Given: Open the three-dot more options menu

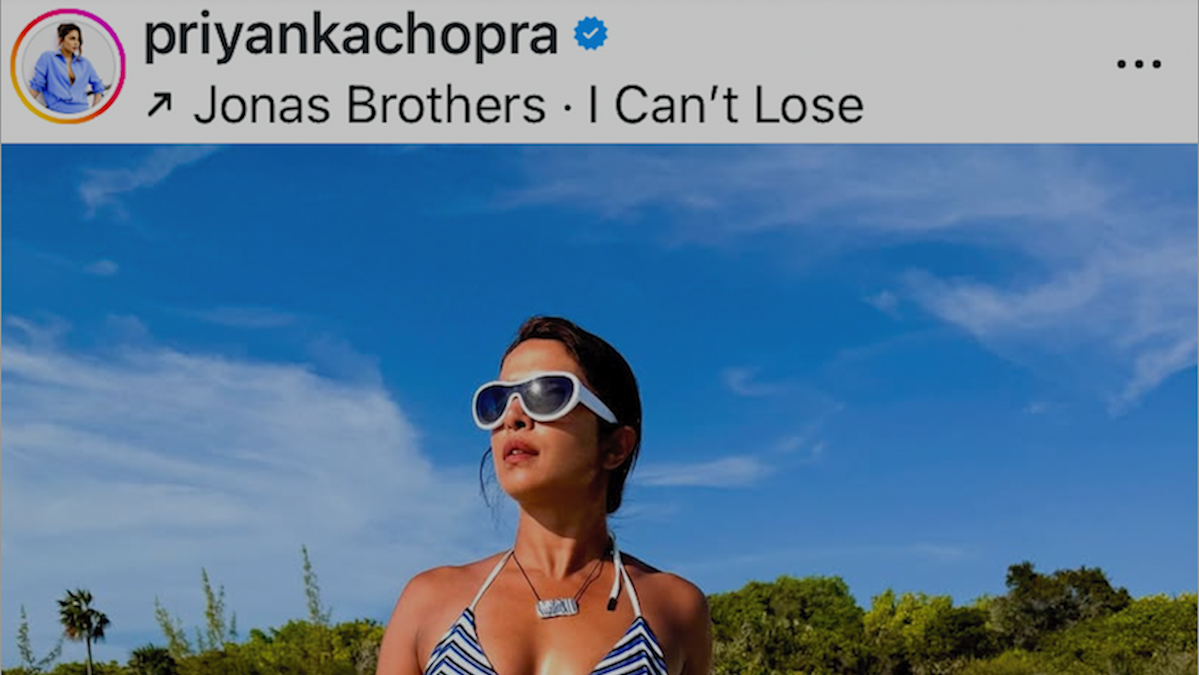Looking at the screenshot, I should click(x=1139, y=64).
